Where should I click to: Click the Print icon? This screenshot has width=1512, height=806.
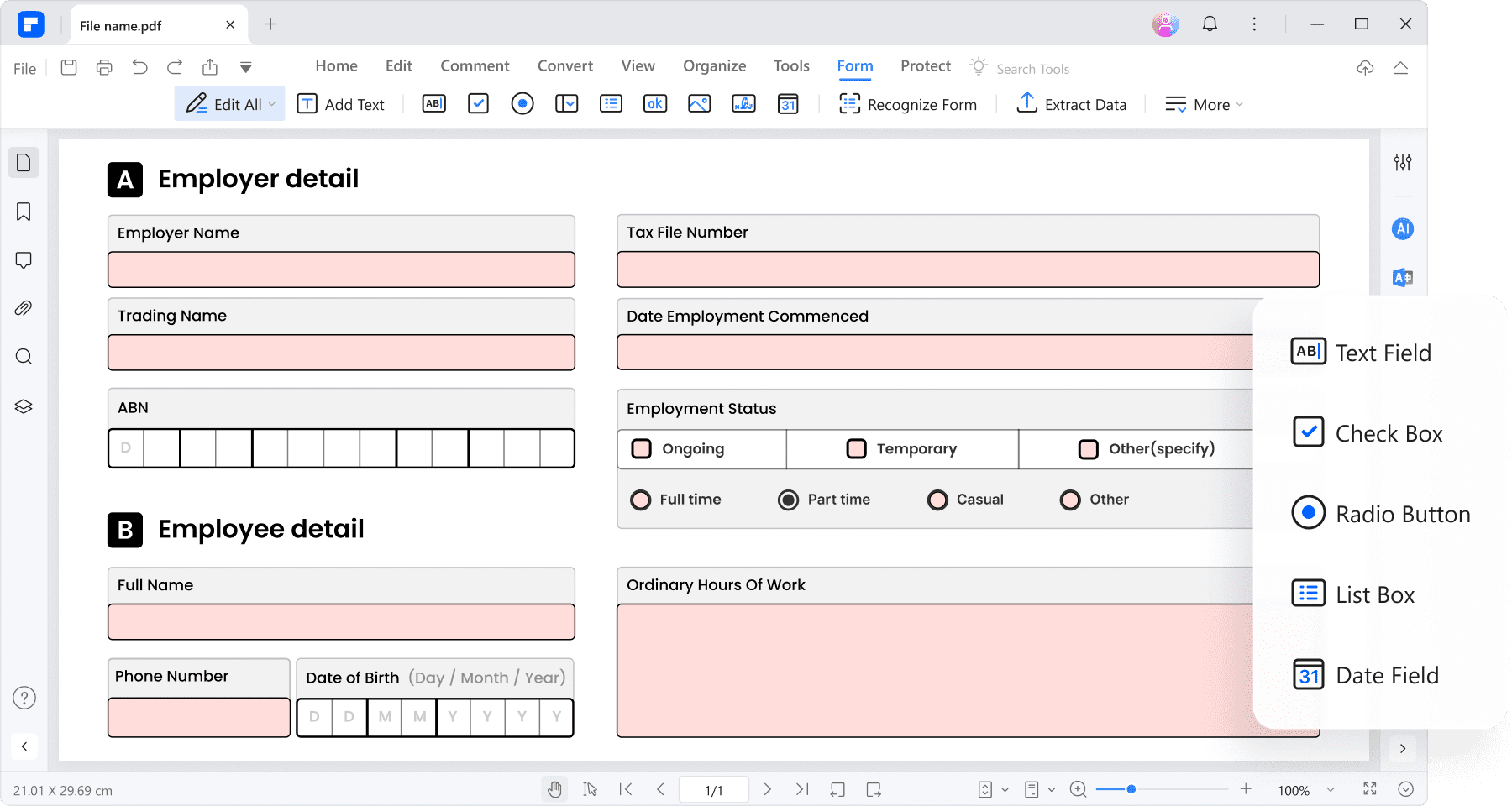pos(104,67)
